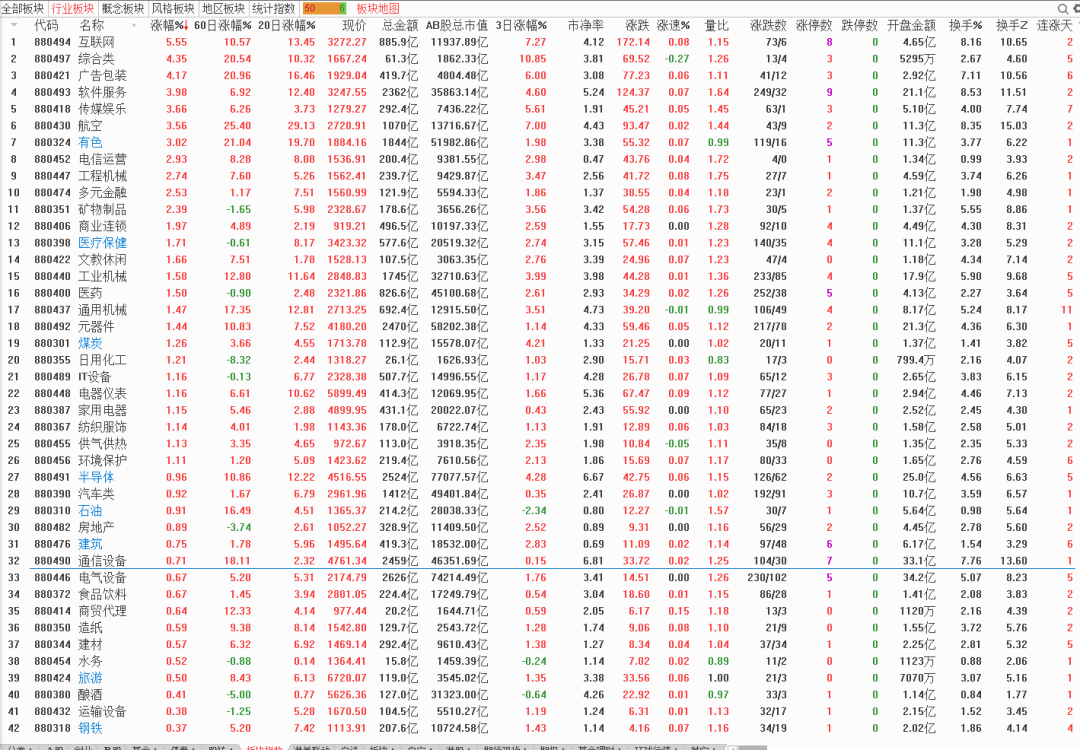Select the 多元金融 sector name
1080x750 pixels.
tap(103, 193)
